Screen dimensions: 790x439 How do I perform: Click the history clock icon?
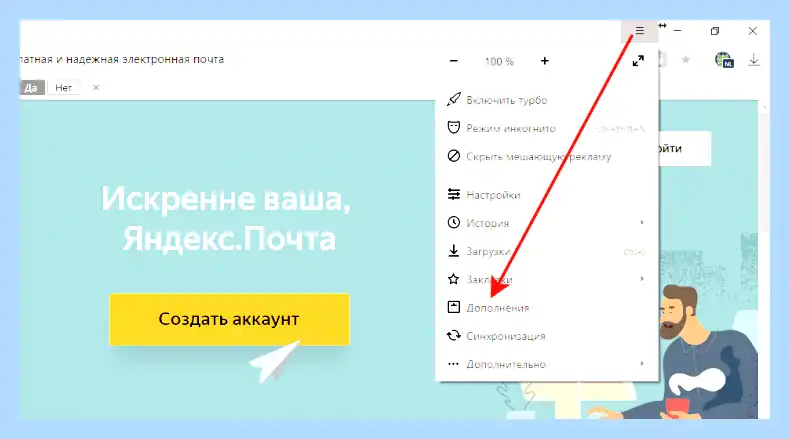pyautogui.click(x=453, y=222)
